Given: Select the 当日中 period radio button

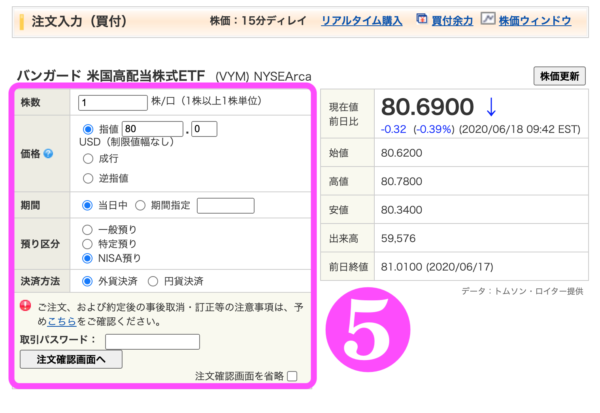Looking at the screenshot, I should click(87, 206).
